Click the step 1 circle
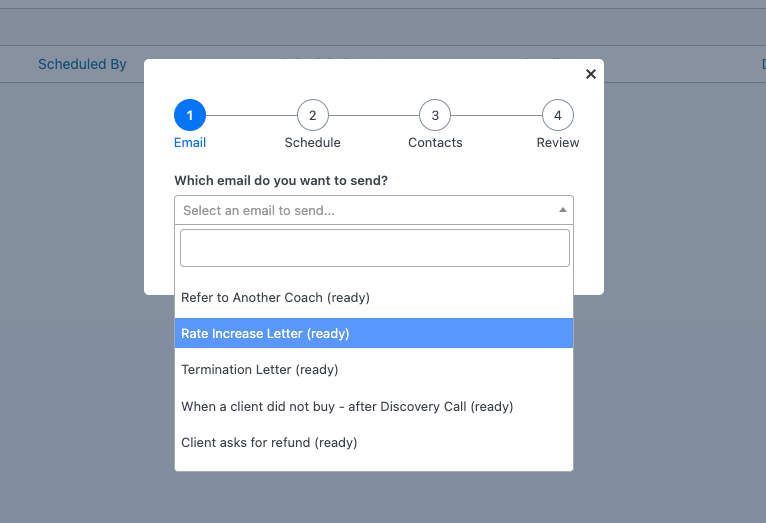The height and width of the screenshot is (523, 766). point(190,116)
